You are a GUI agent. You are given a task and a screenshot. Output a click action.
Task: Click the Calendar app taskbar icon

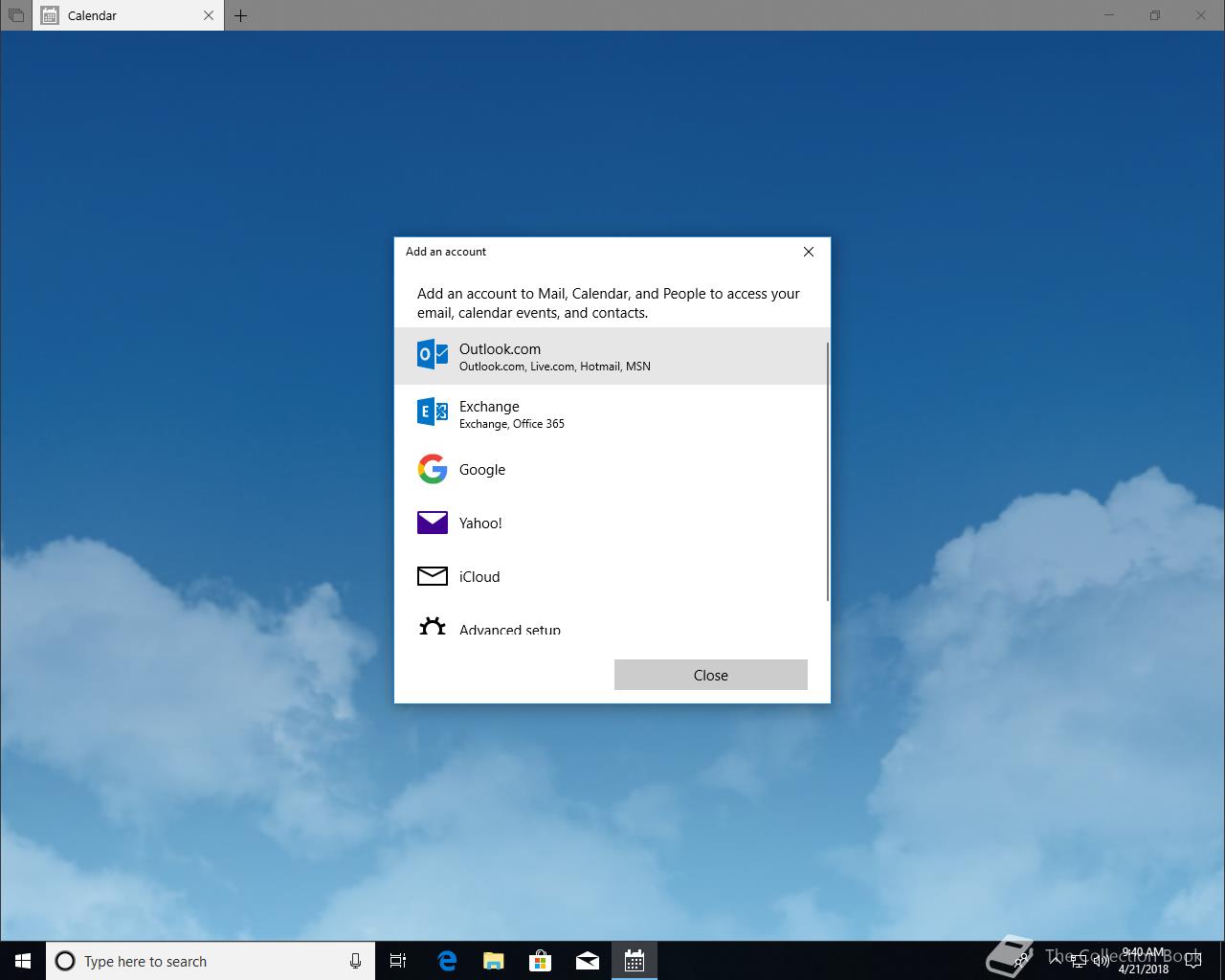635,961
